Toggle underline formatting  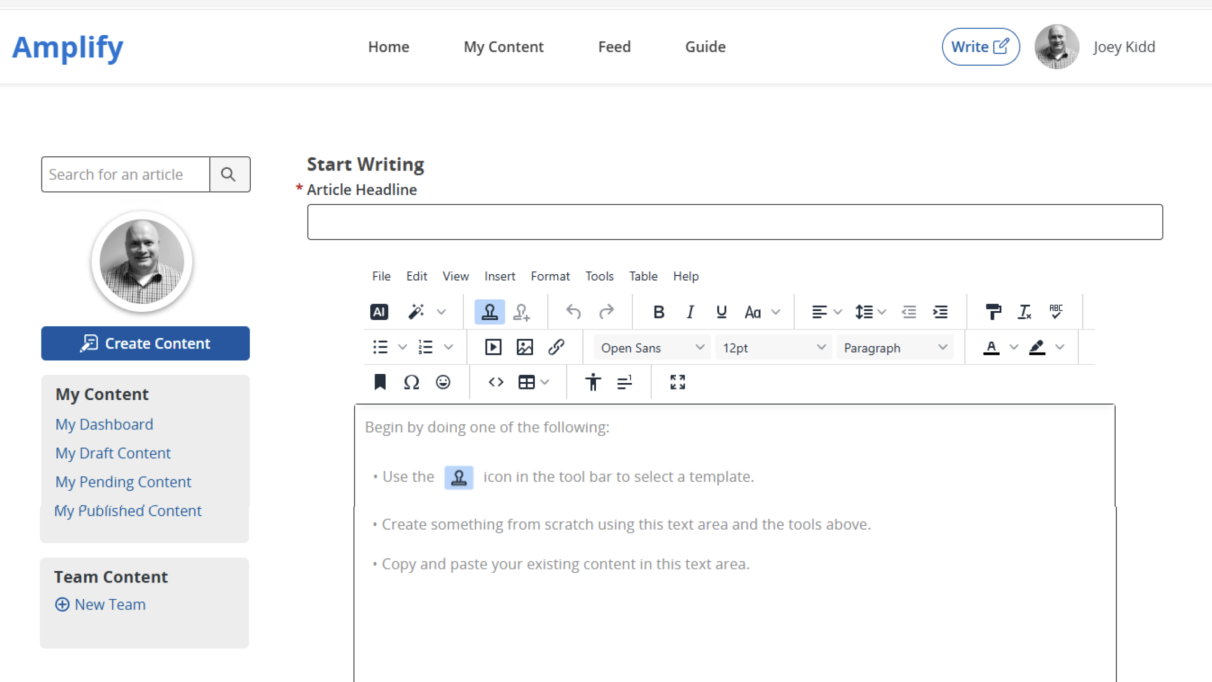[x=721, y=312]
